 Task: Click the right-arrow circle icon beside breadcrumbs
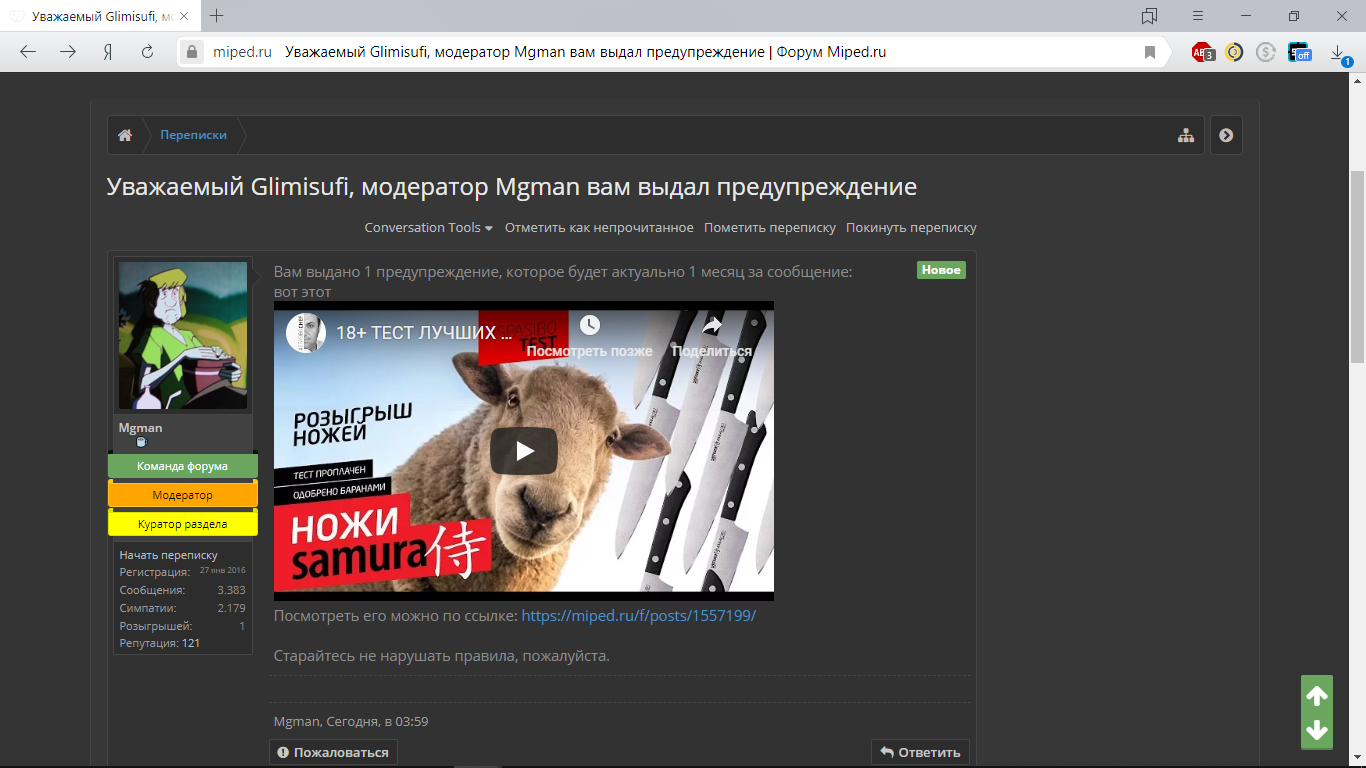click(x=1226, y=136)
